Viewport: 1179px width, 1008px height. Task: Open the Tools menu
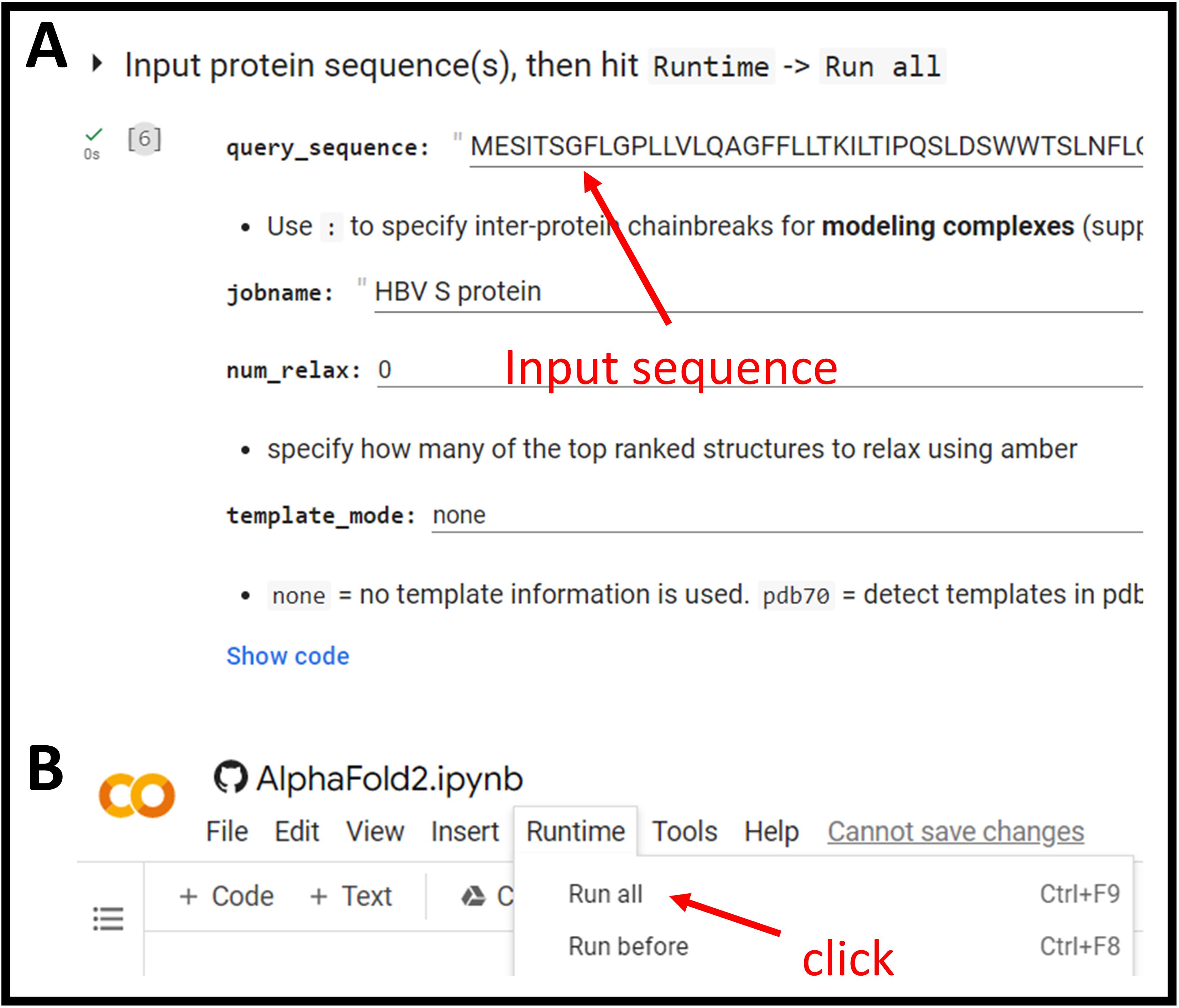684,832
